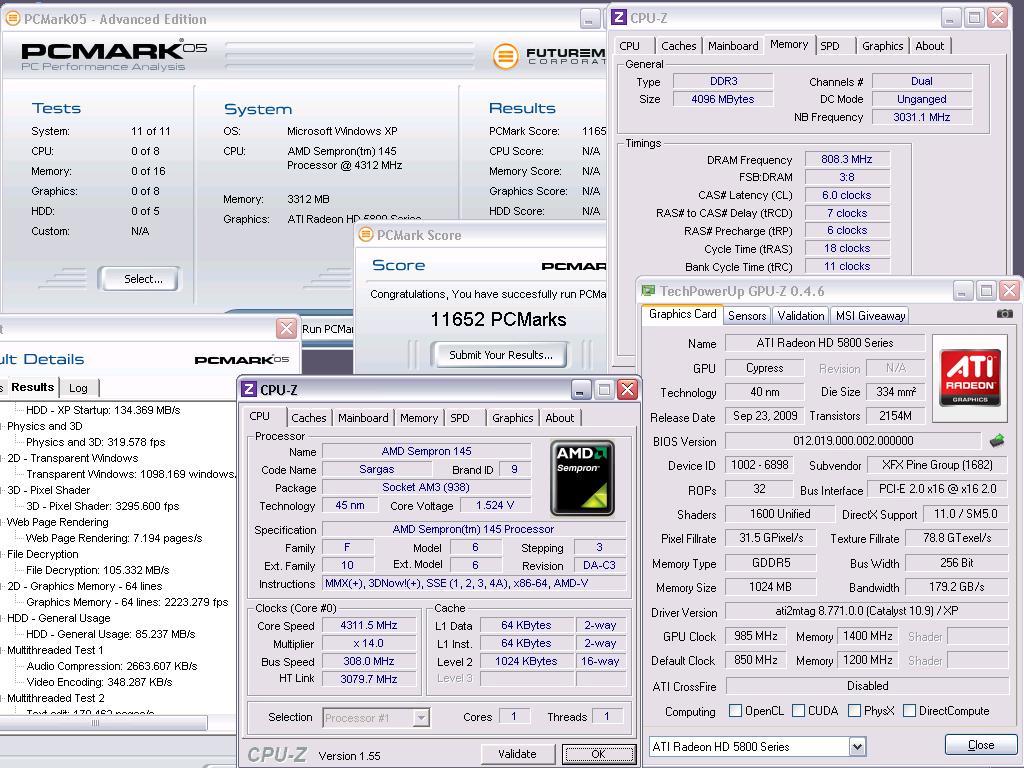
Task: Collapse the 3D - Pixel Shader tree node
Action: pos(2,490)
